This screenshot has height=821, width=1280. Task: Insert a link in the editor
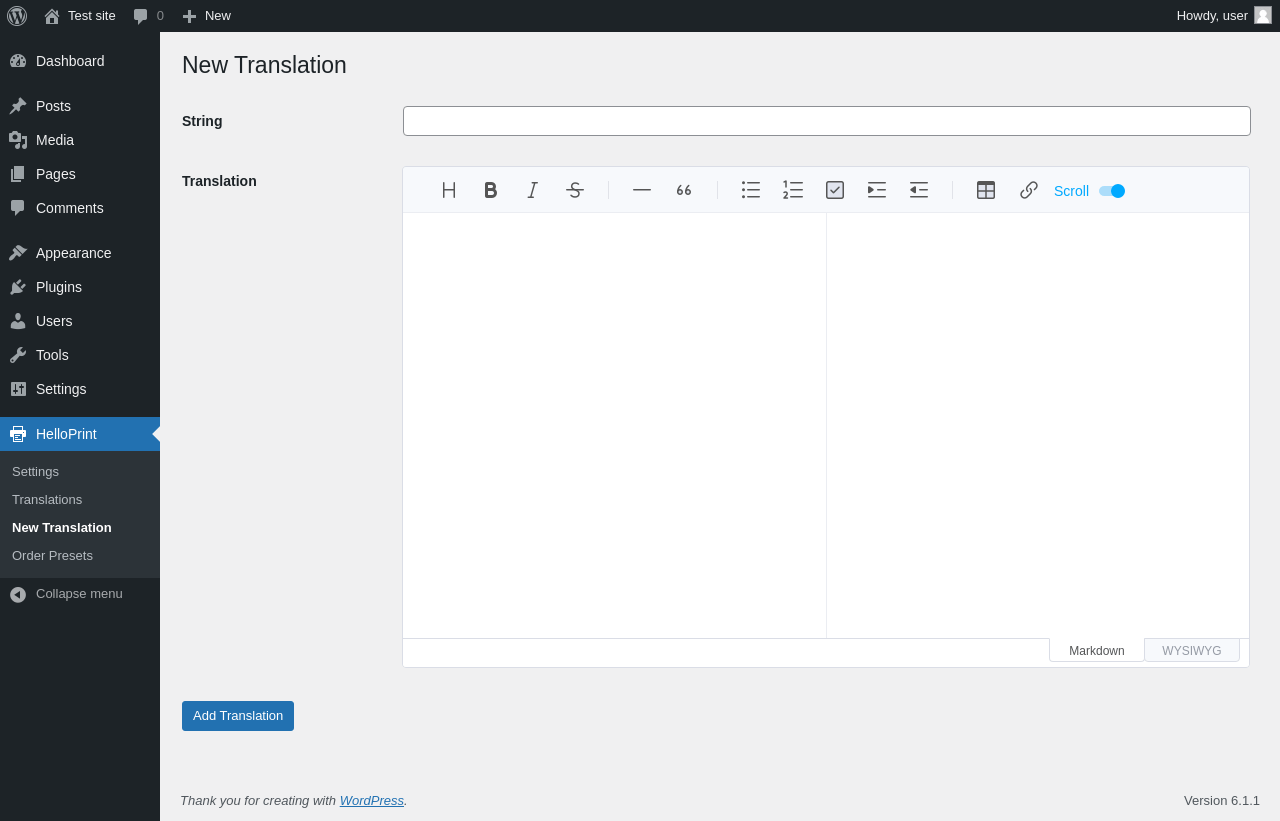pyautogui.click(x=1028, y=190)
